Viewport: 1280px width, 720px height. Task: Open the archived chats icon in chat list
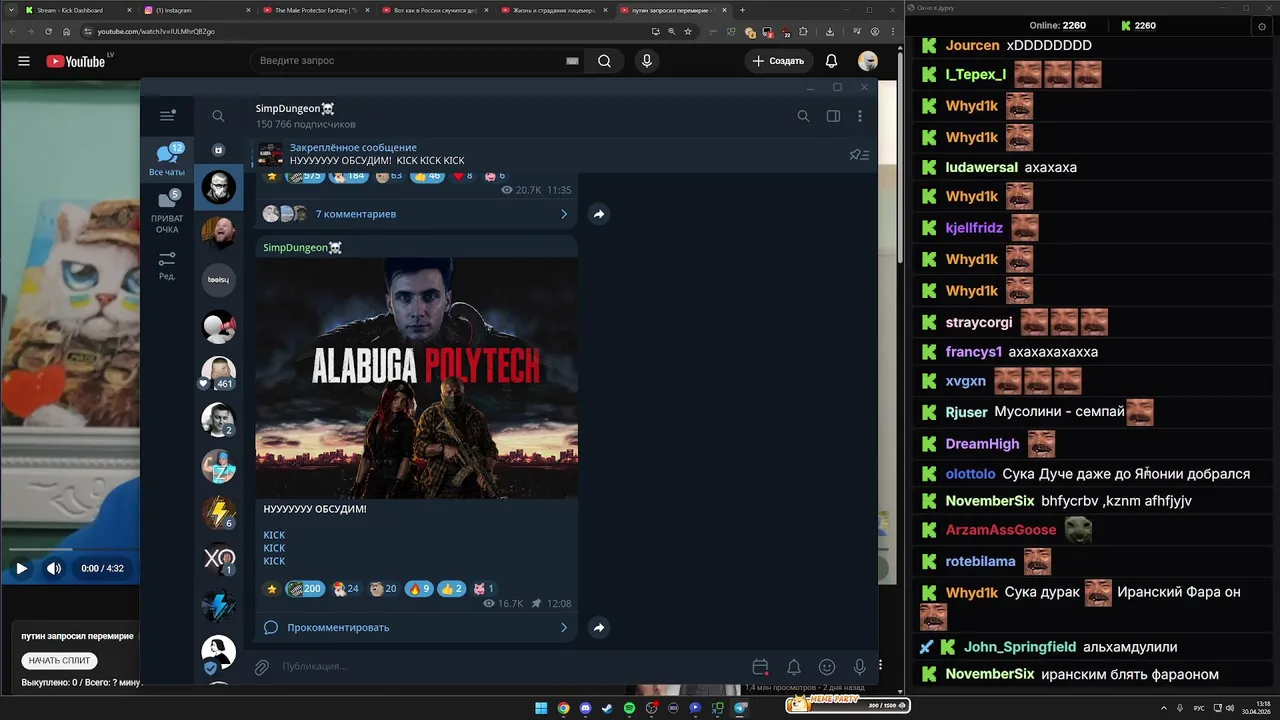pyautogui.click(x=218, y=150)
